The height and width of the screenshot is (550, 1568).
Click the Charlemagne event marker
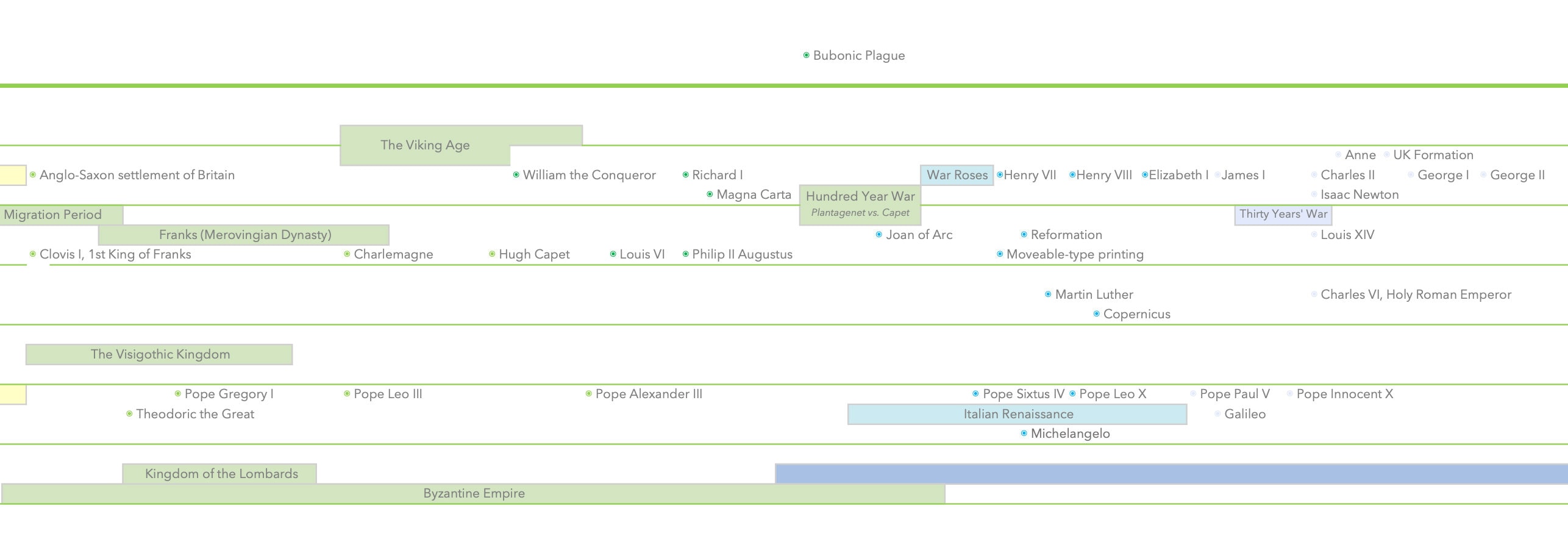346,254
